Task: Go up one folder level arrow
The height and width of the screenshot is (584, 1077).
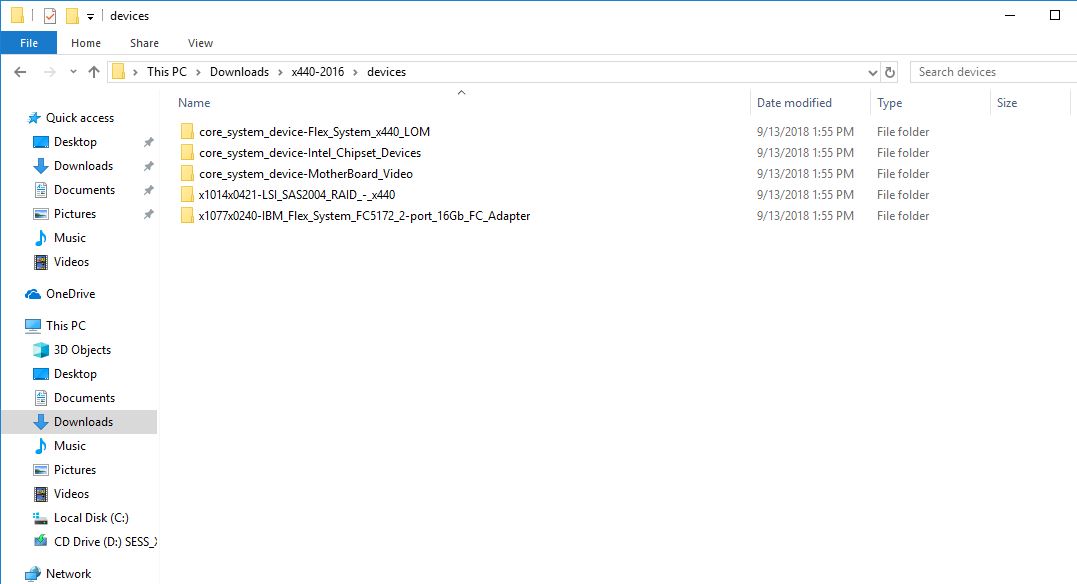Action: [94, 72]
